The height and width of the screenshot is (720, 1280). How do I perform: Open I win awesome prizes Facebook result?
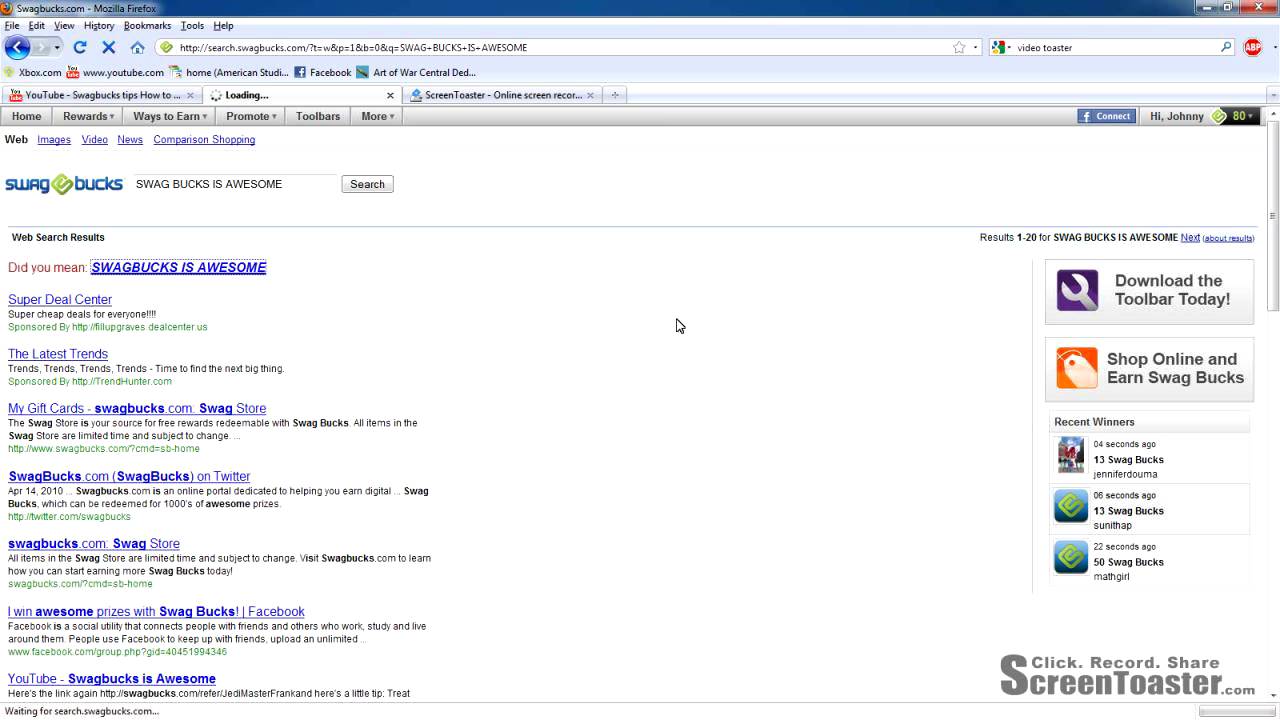coord(156,611)
